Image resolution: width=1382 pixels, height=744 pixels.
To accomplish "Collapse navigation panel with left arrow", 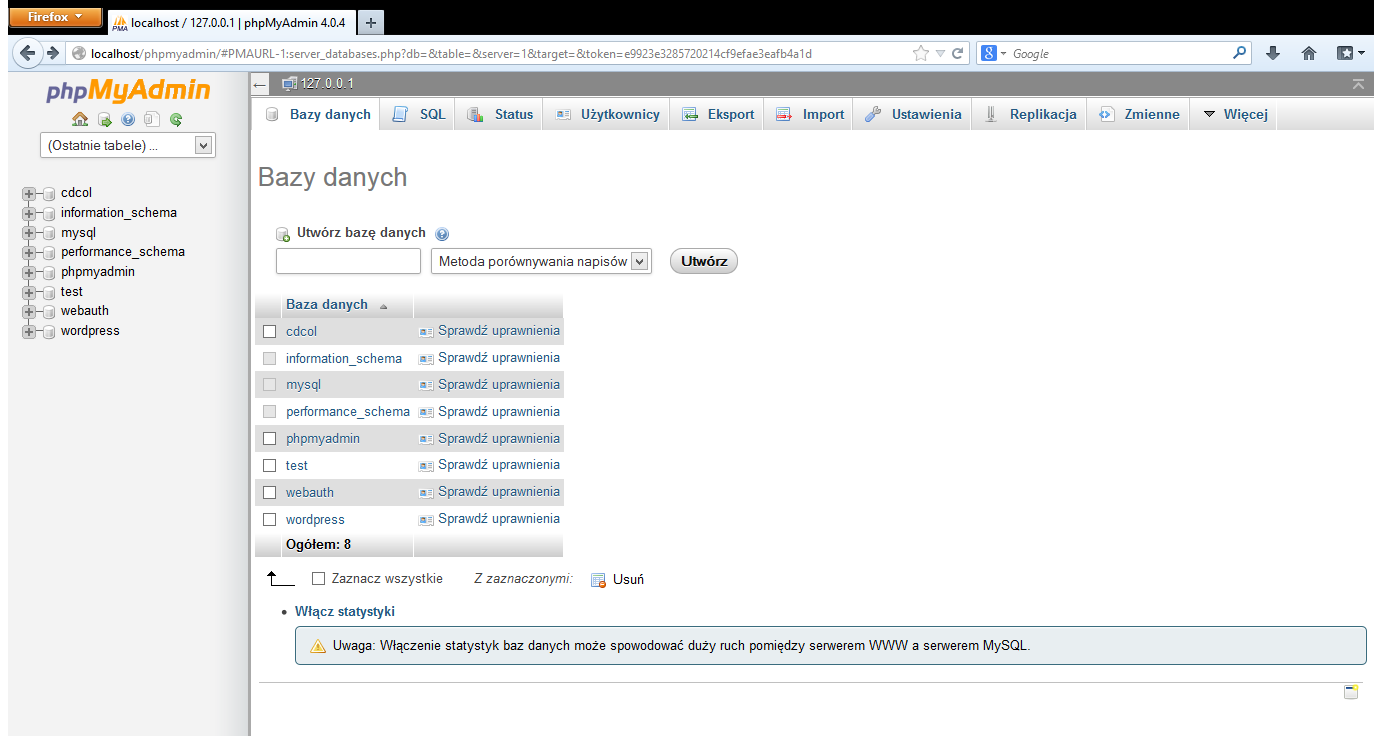I will [260, 84].
